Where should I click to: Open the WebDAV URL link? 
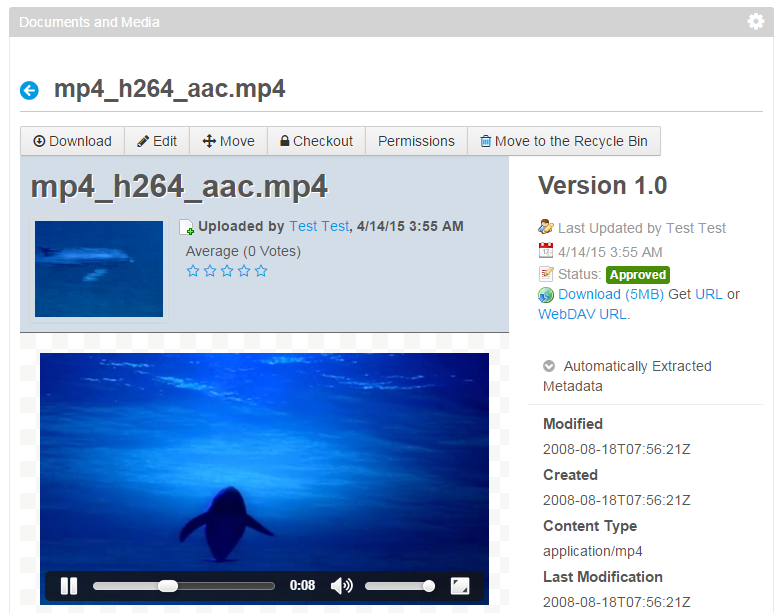point(582,314)
